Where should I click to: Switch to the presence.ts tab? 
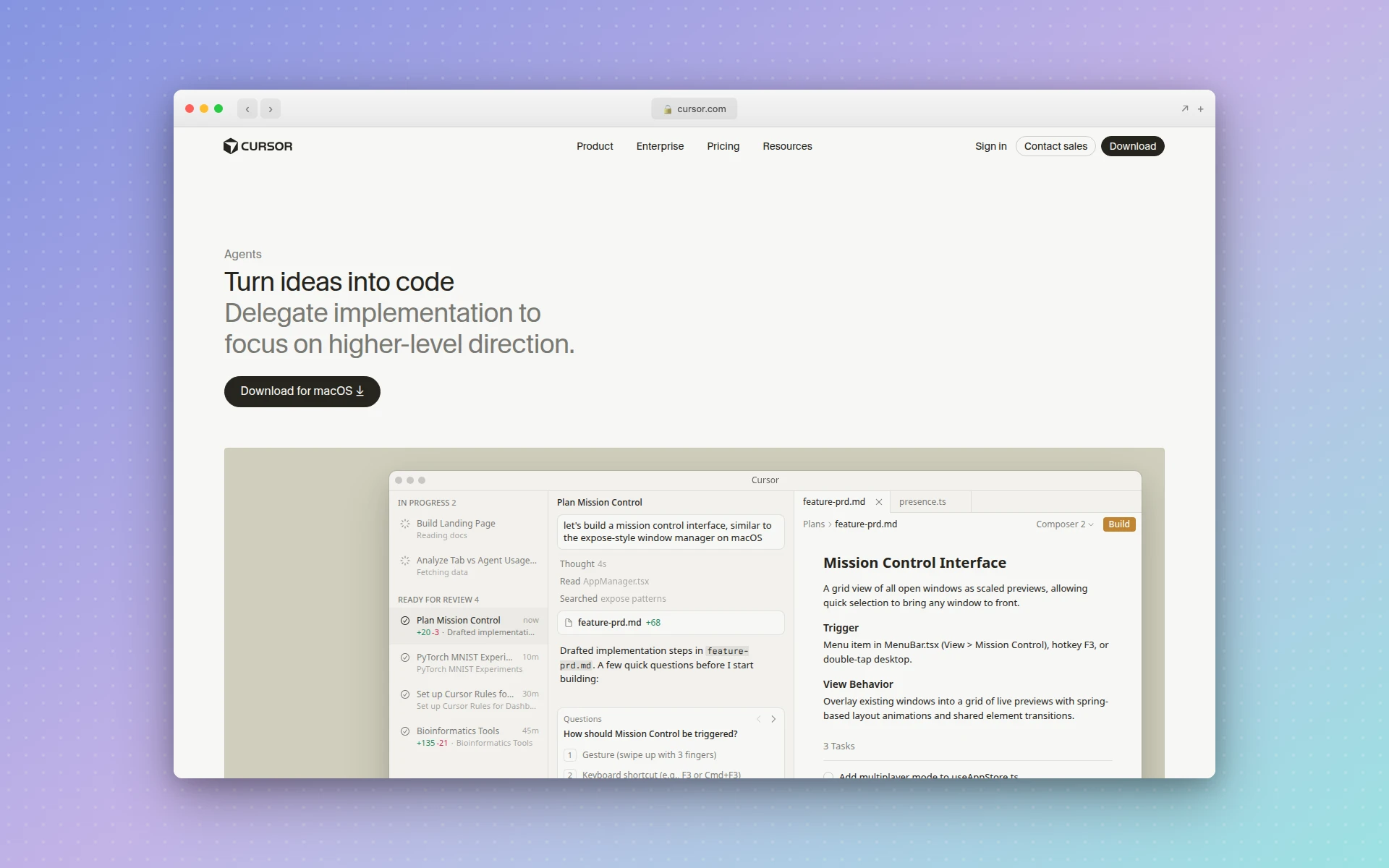click(x=922, y=502)
